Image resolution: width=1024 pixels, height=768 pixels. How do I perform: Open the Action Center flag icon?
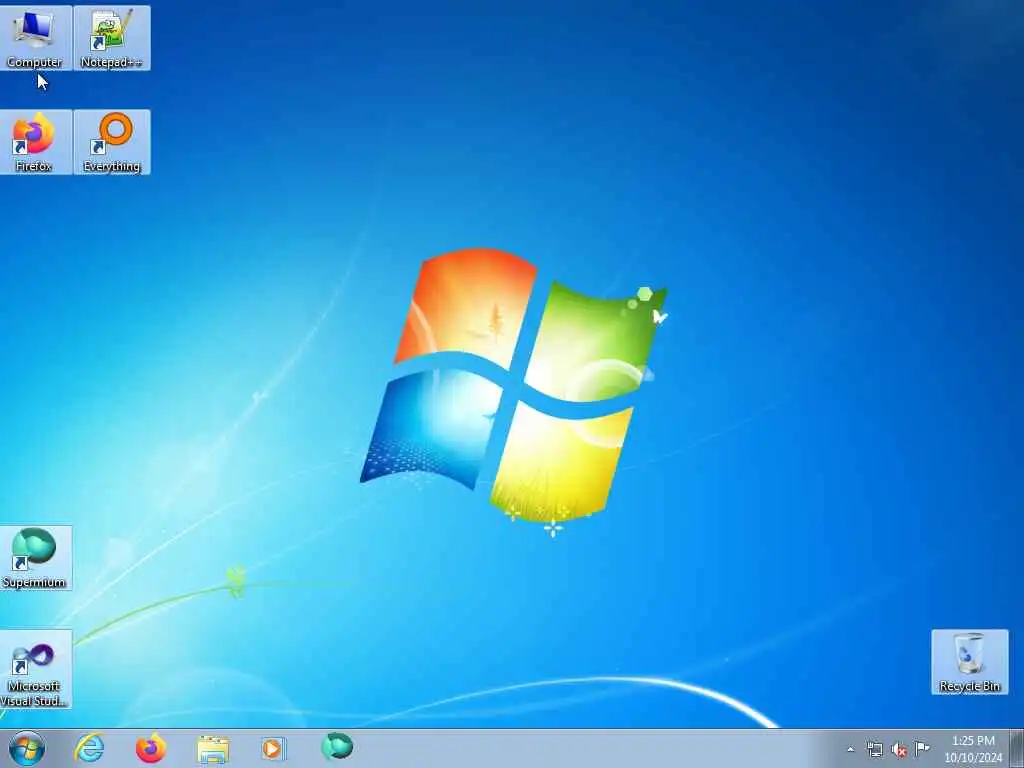pos(922,748)
